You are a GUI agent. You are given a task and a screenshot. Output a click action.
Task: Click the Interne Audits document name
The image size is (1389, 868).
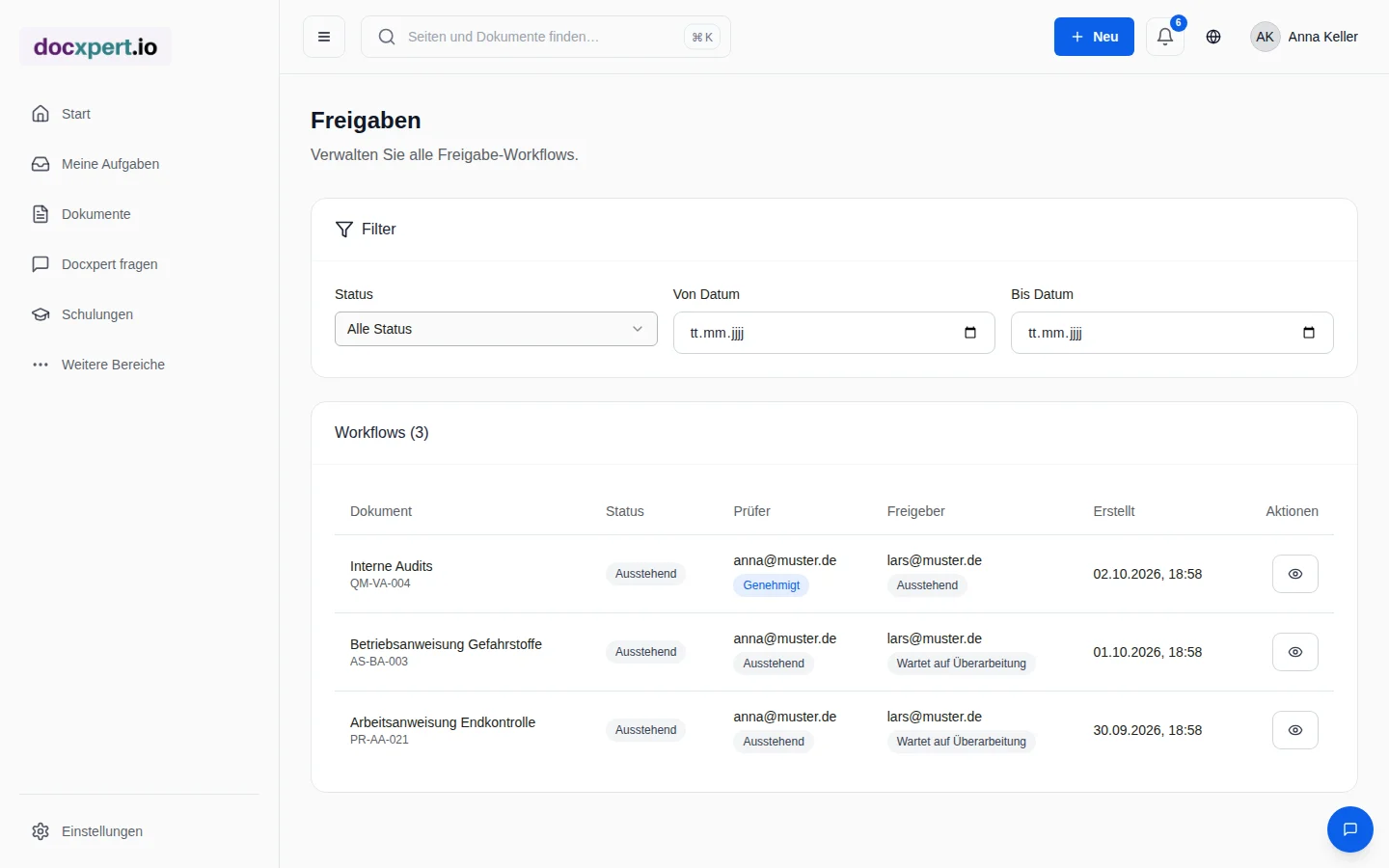pos(391,566)
